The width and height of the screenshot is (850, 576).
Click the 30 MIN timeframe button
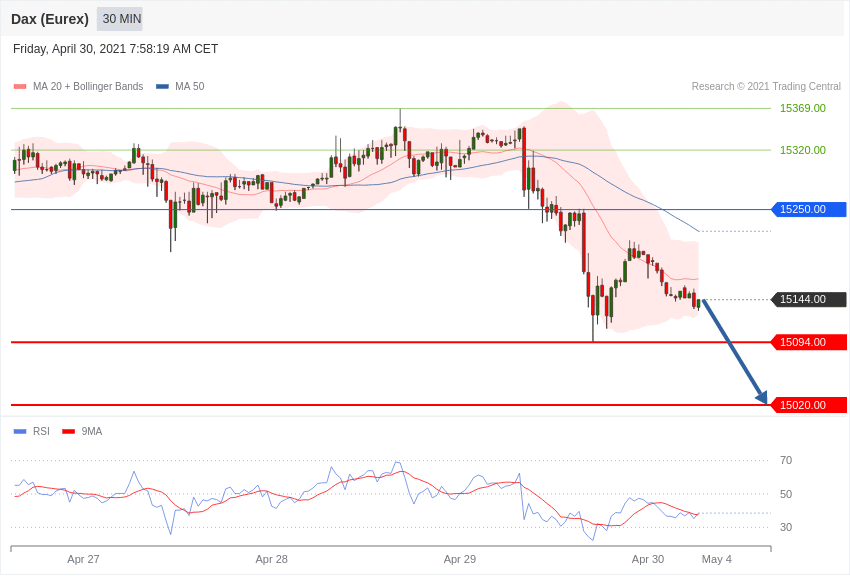[x=121, y=19]
